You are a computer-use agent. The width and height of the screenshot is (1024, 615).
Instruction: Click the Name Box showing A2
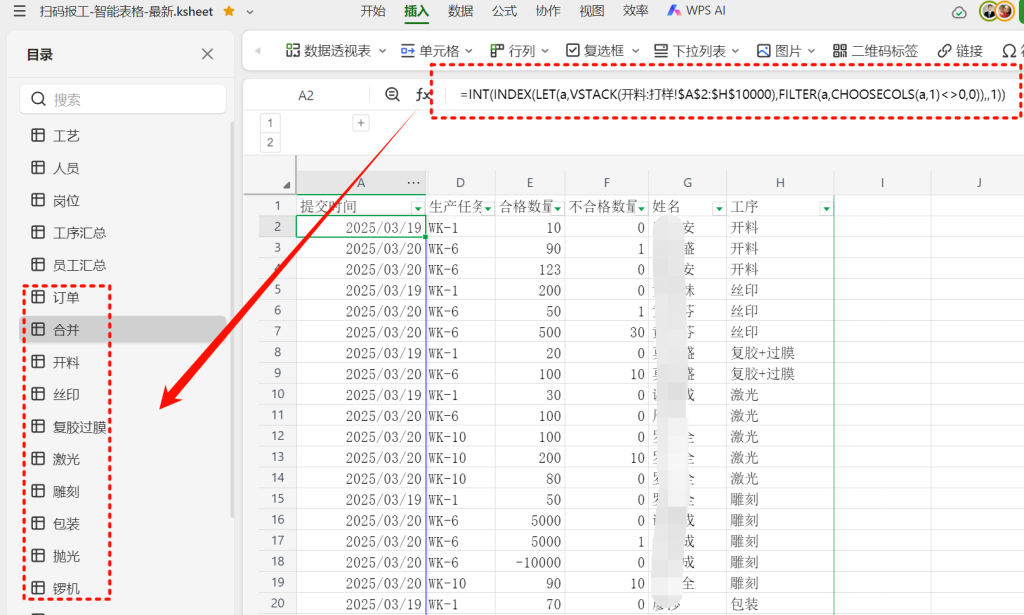[306, 95]
